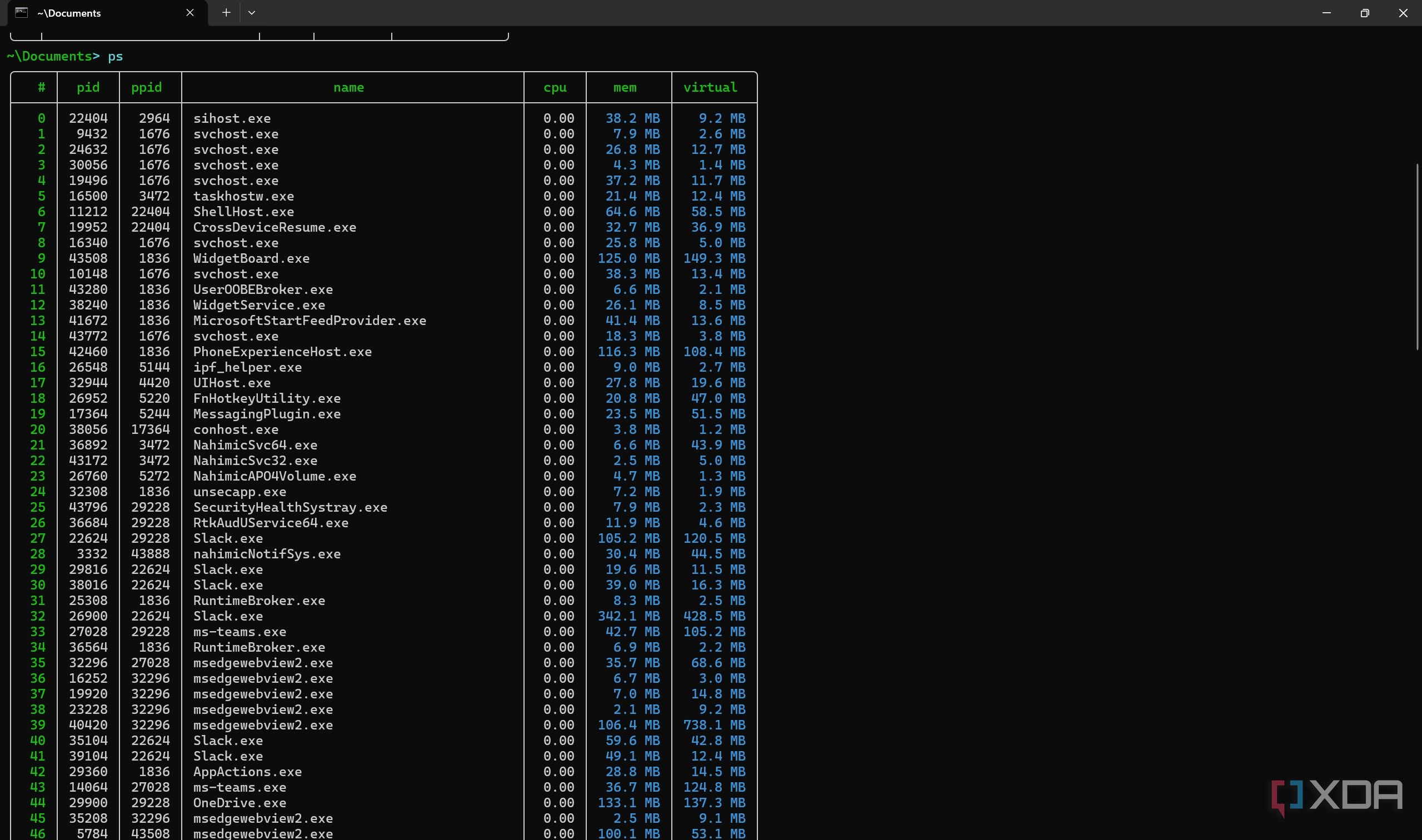Click ppid 43888 of nahimicNotifSys.exe
Viewport: 1422px width, 840px height.
coord(151,554)
